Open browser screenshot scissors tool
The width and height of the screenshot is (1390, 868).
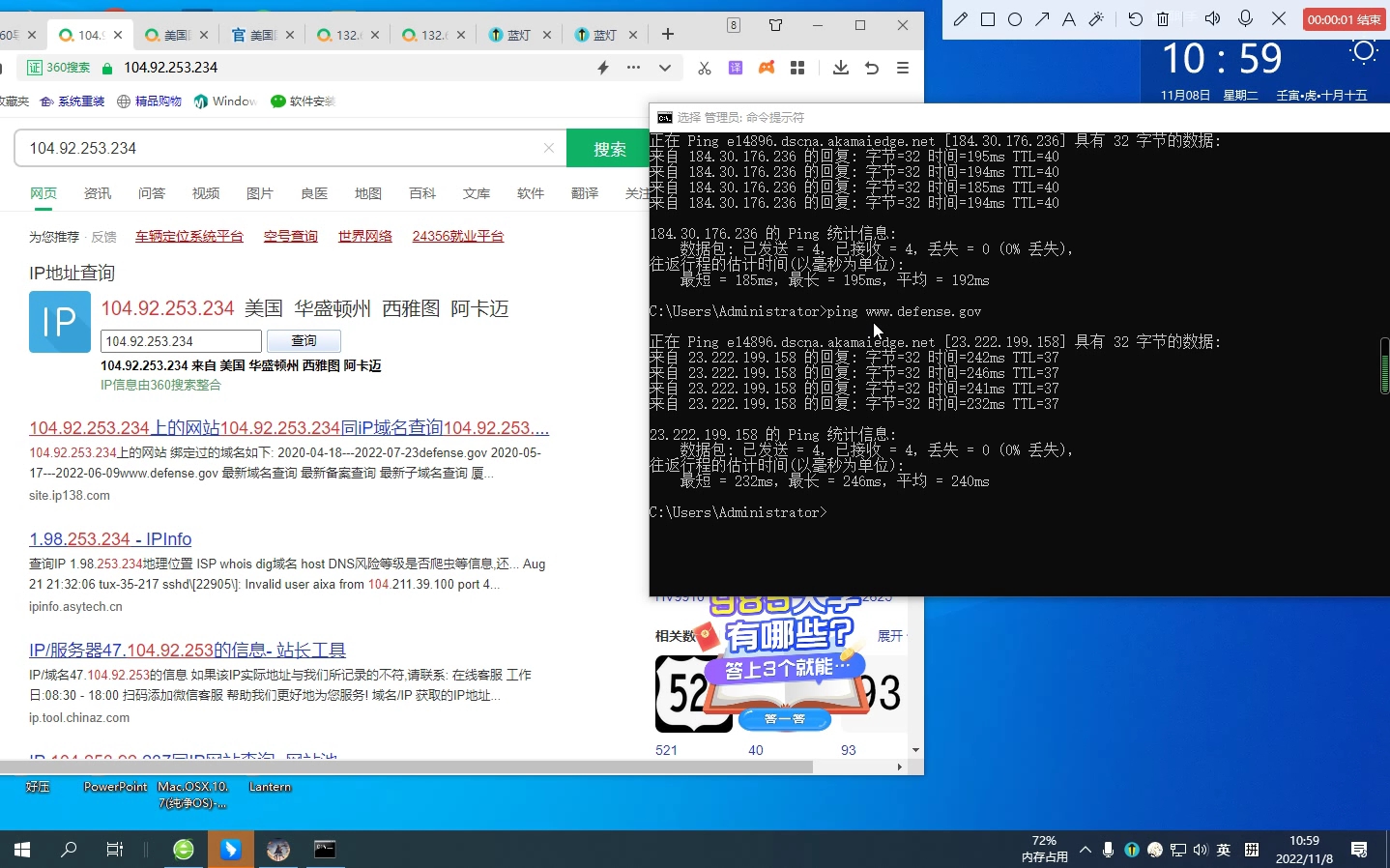pyautogui.click(x=704, y=68)
